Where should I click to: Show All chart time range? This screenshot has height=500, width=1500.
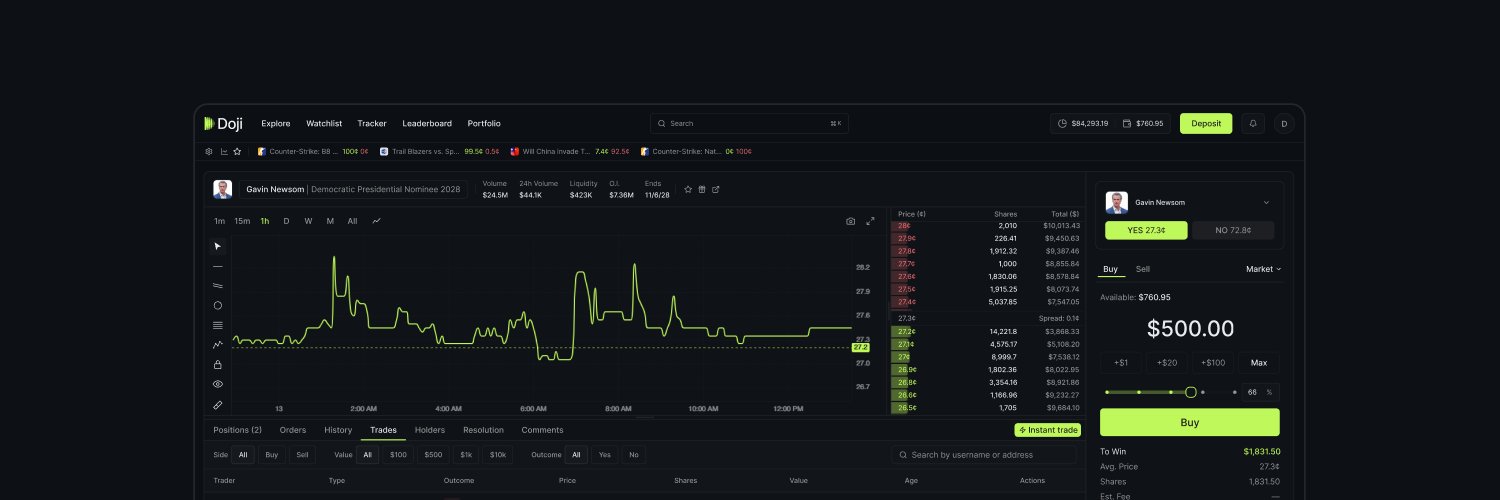tap(352, 221)
